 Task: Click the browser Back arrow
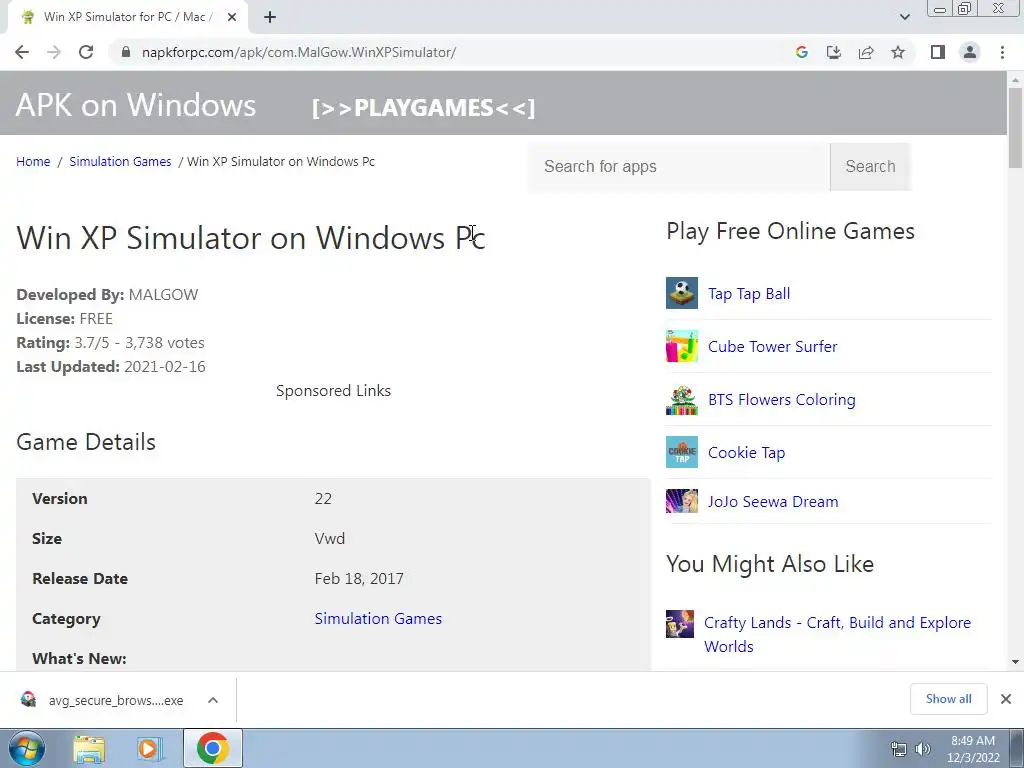coord(22,52)
